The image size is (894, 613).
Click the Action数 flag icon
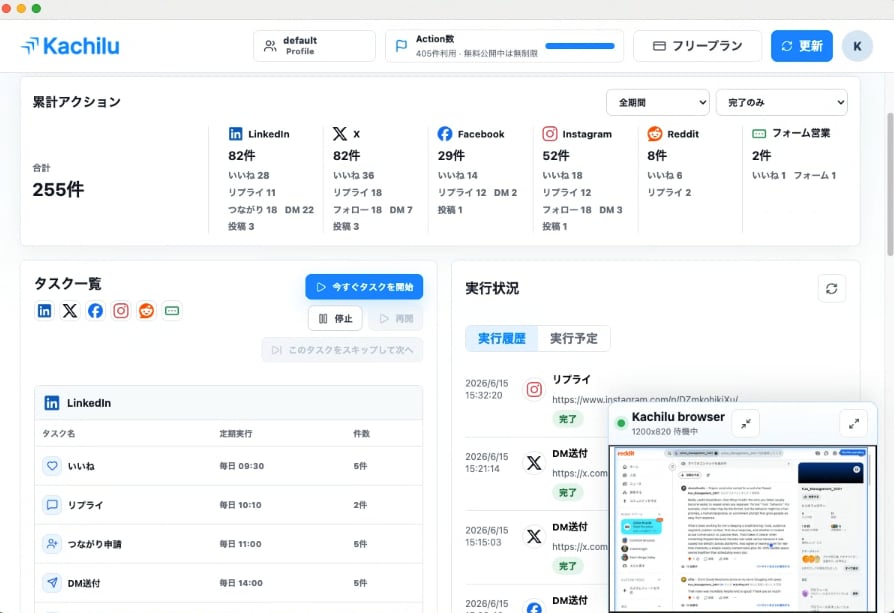(x=401, y=46)
